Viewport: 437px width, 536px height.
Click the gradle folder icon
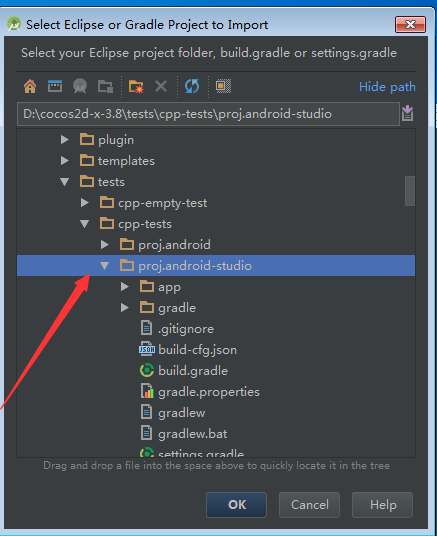click(147, 307)
